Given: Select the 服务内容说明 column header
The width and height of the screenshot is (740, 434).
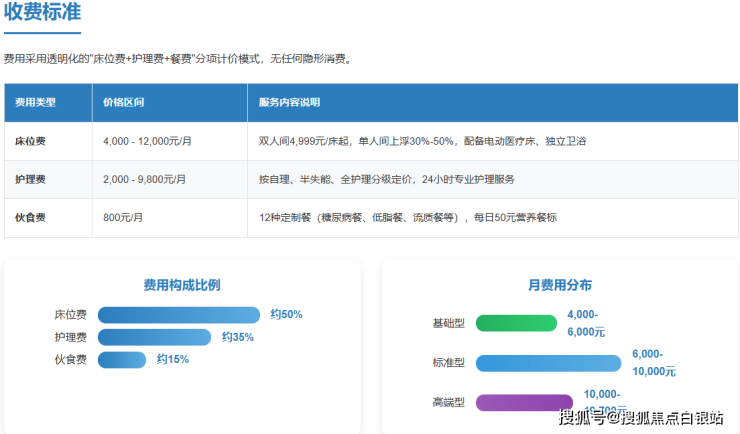Looking at the screenshot, I should click(x=289, y=103).
